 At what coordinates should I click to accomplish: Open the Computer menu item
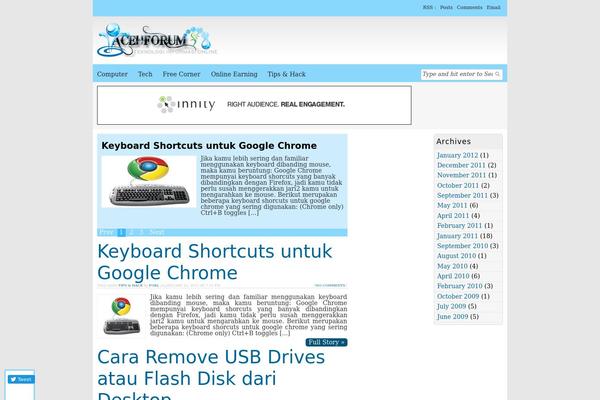112,74
